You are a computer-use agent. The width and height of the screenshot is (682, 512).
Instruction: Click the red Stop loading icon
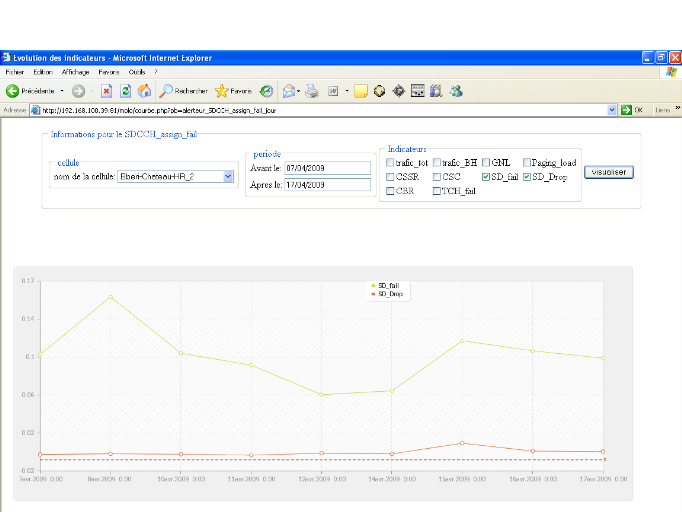[x=106, y=91]
